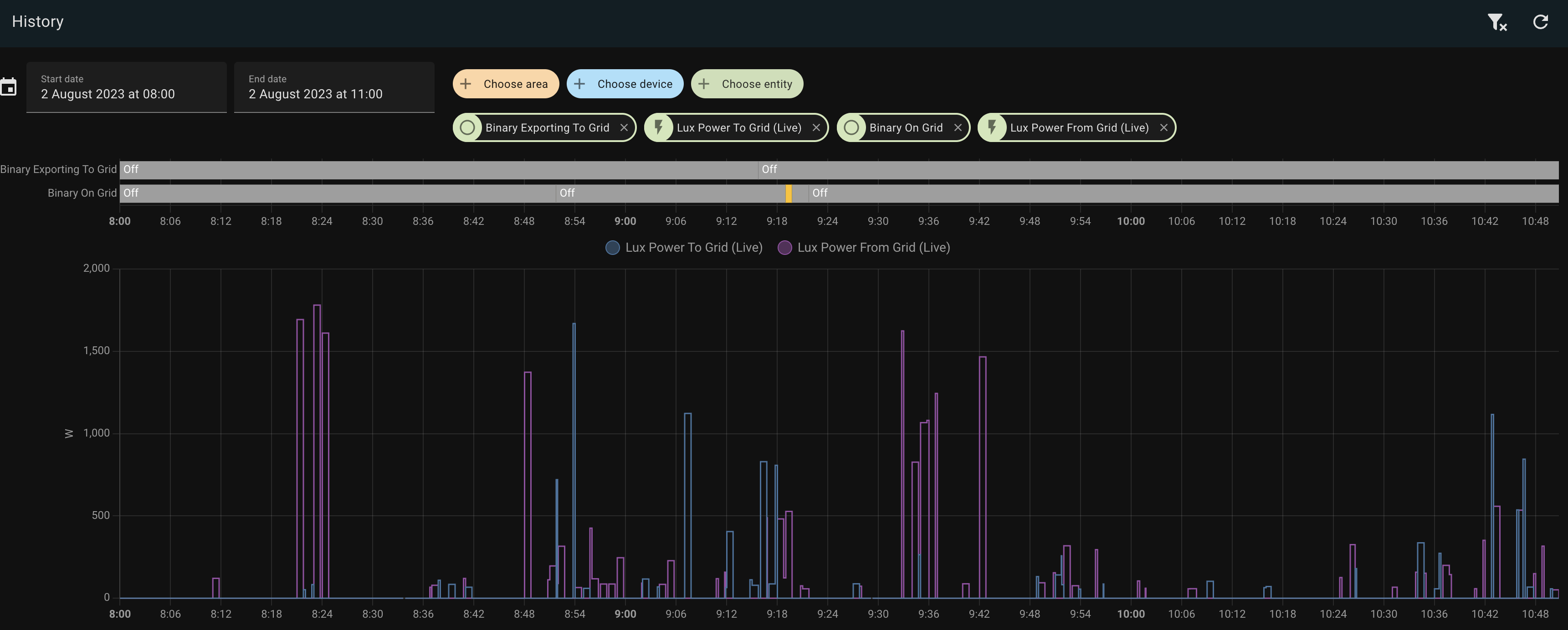Clear active filters using the filter icon
1568x630 pixels.
tap(1497, 22)
